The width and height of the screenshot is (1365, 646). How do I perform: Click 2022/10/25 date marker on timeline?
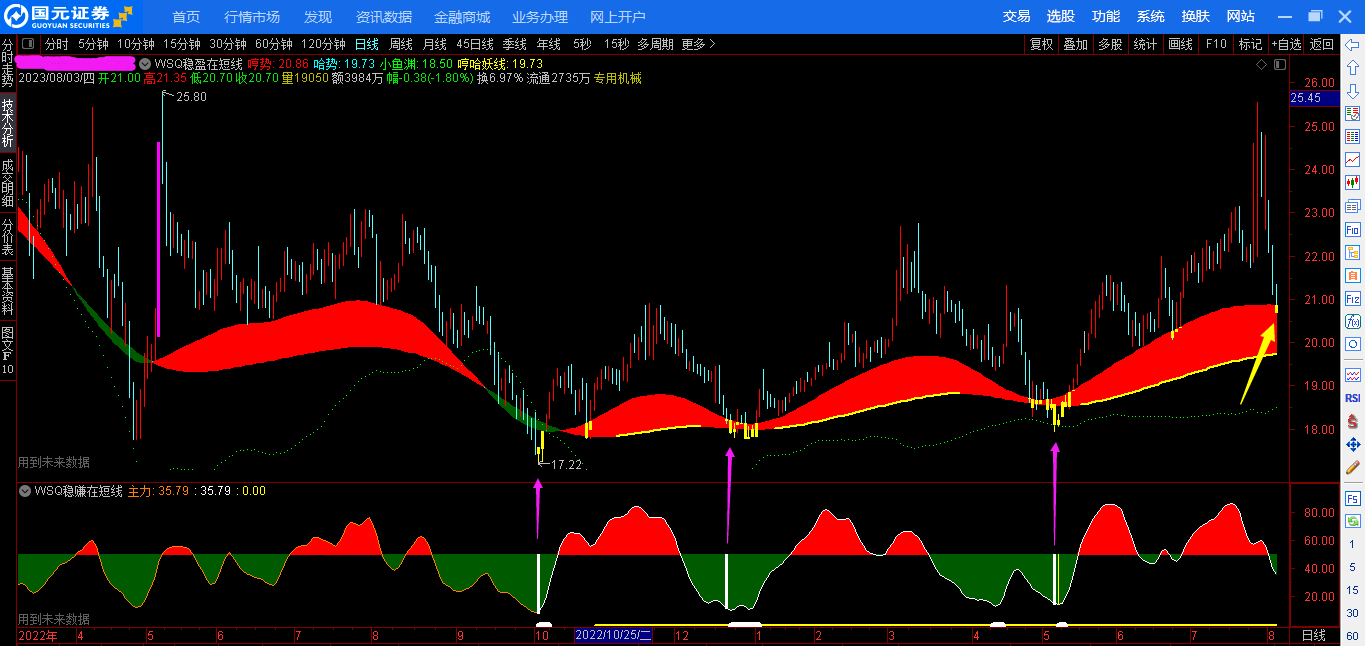tap(613, 636)
